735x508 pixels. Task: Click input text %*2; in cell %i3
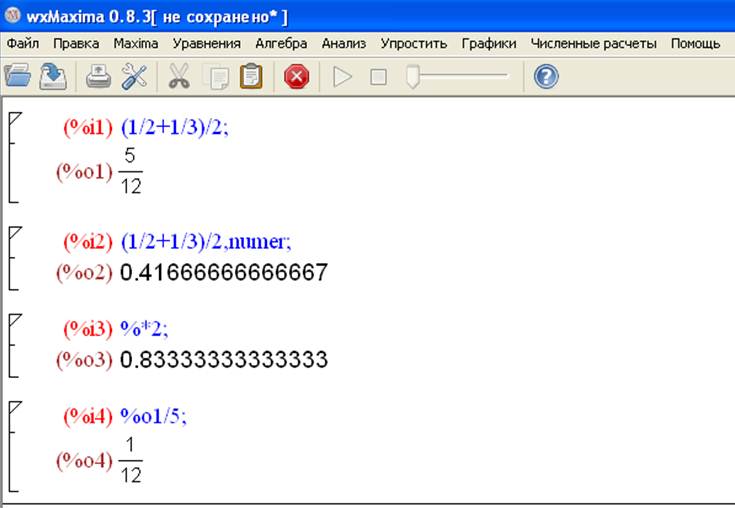click(144, 329)
